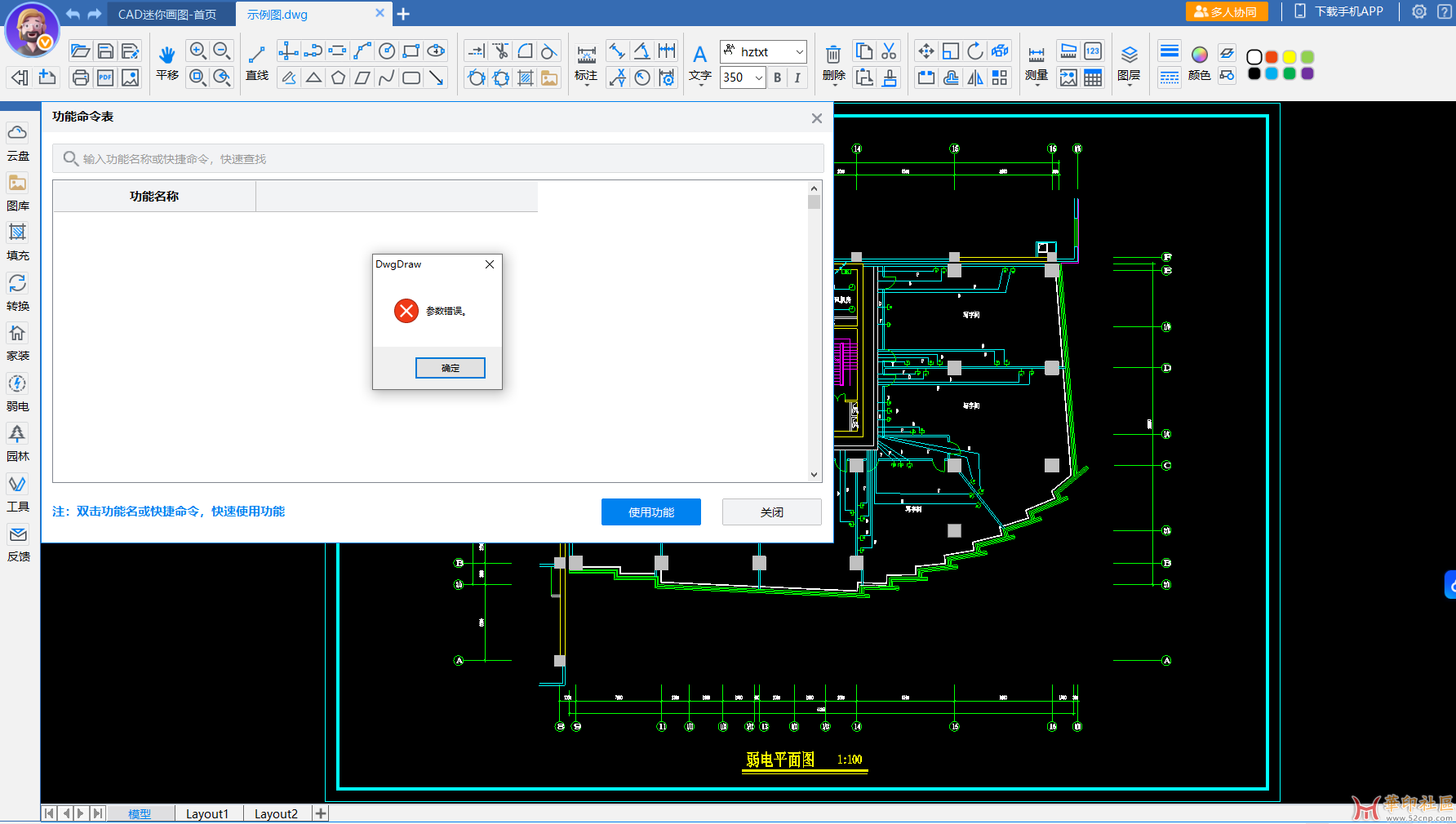The height and width of the screenshot is (824, 1456).
Task: Add a new layout tab
Action: point(321,813)
